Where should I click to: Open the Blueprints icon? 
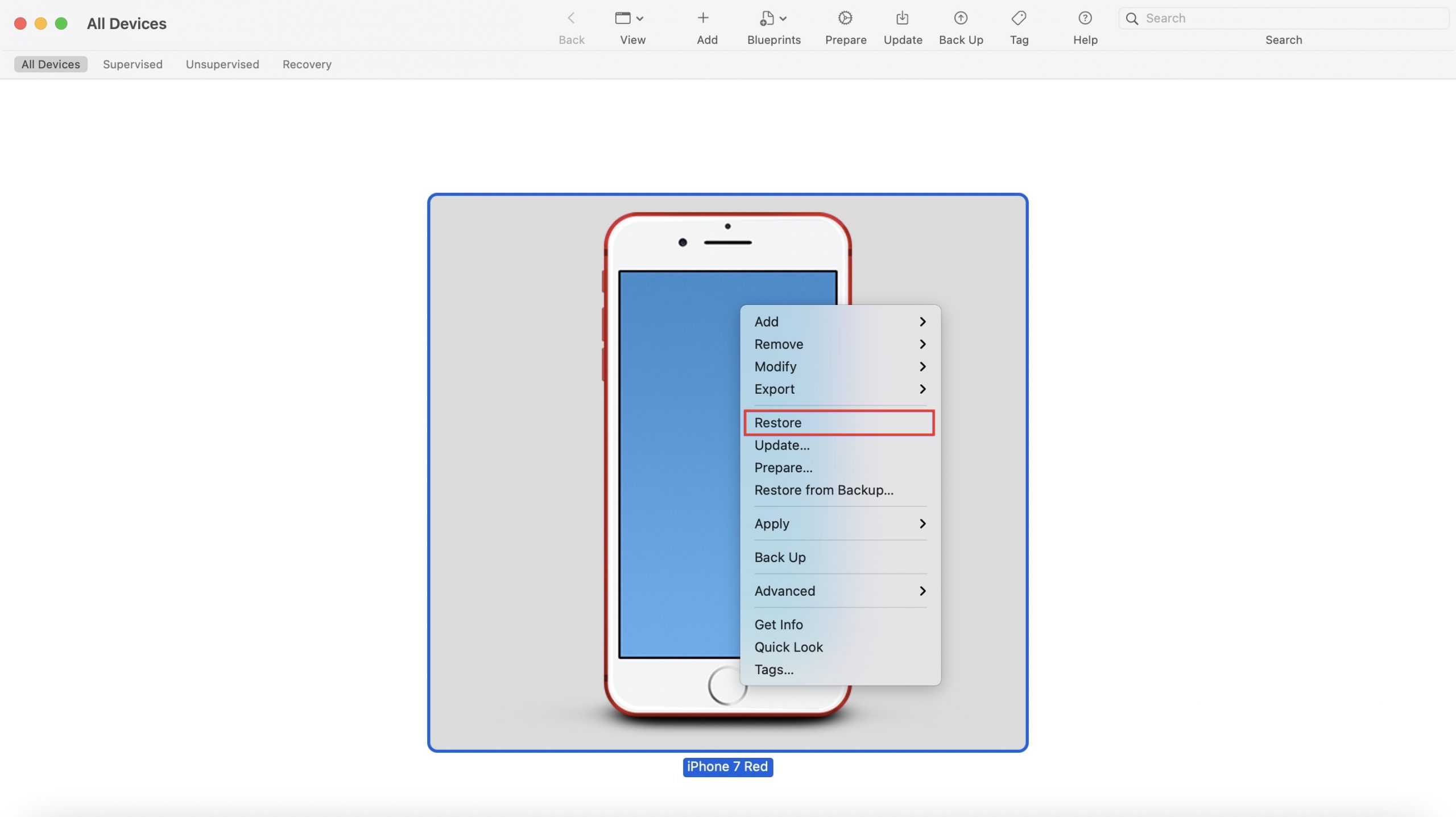point(767,18)
